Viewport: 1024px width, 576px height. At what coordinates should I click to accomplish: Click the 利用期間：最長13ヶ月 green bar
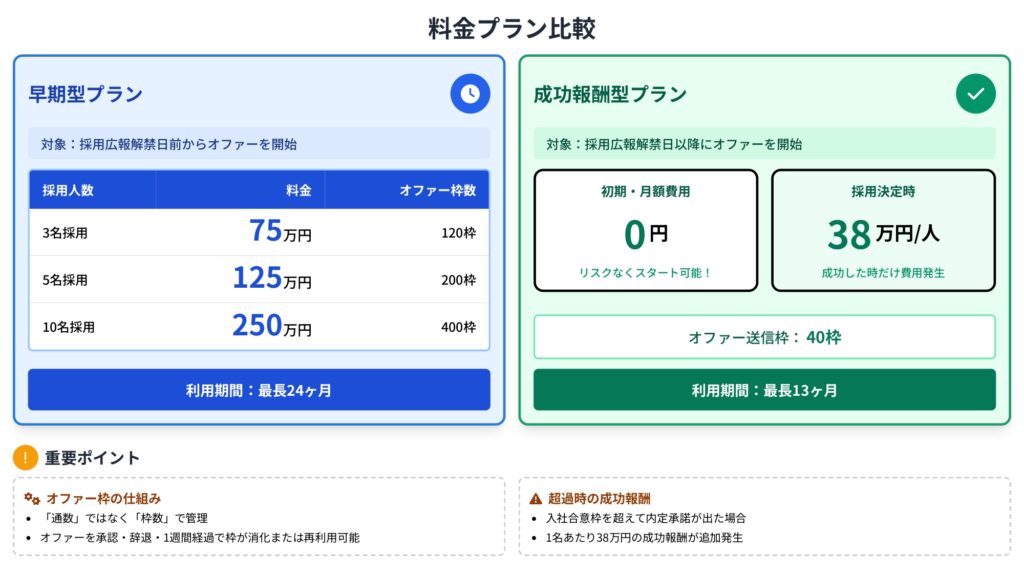pyautogui.click(x=764, y=390)
